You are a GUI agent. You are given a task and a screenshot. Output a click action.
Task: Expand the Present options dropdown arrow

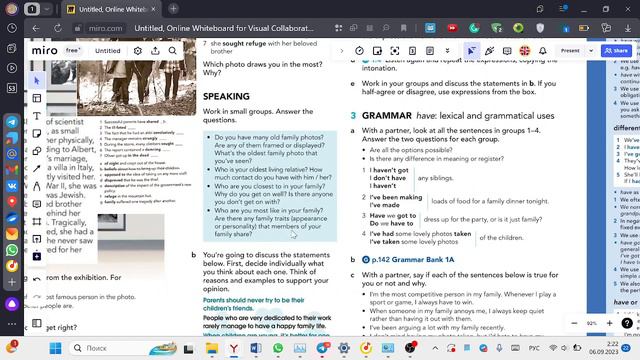point(591,51)
